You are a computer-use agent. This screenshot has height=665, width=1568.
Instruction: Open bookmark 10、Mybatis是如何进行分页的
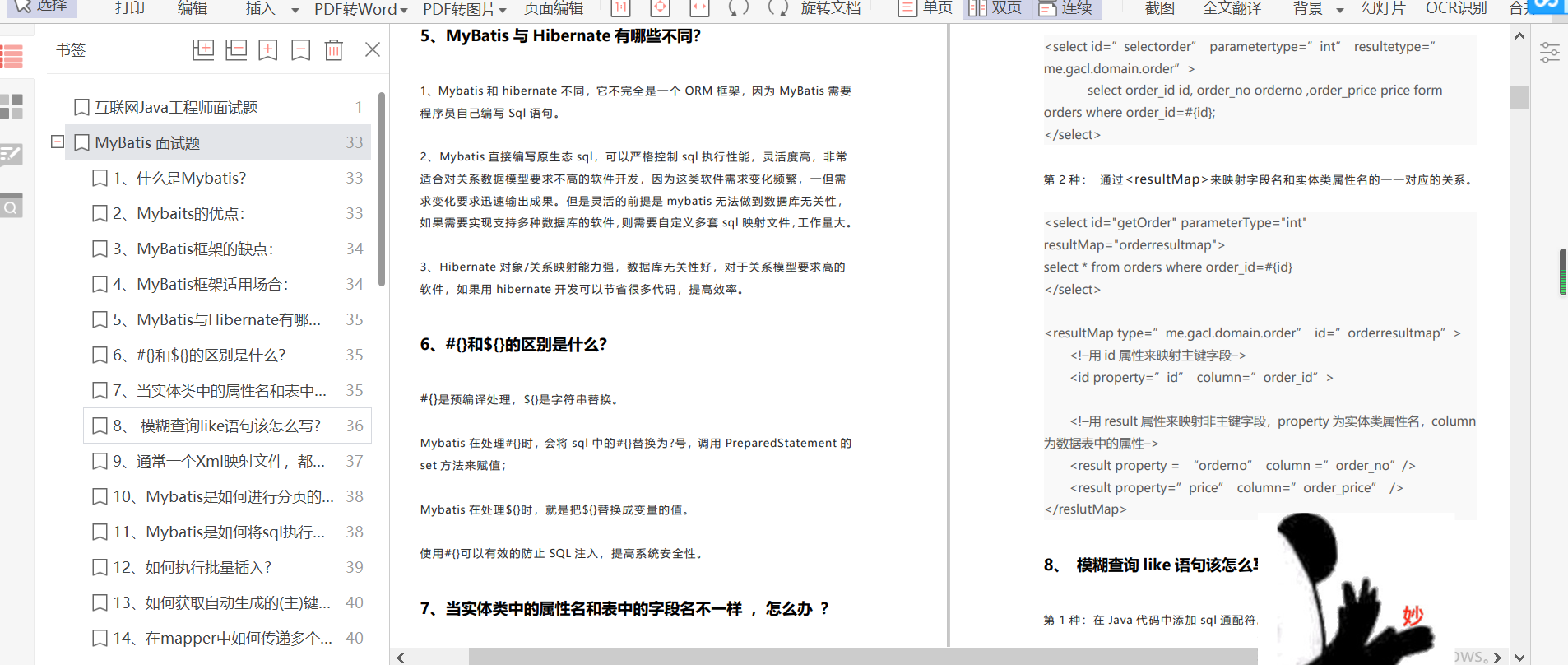tap(227, 496)
